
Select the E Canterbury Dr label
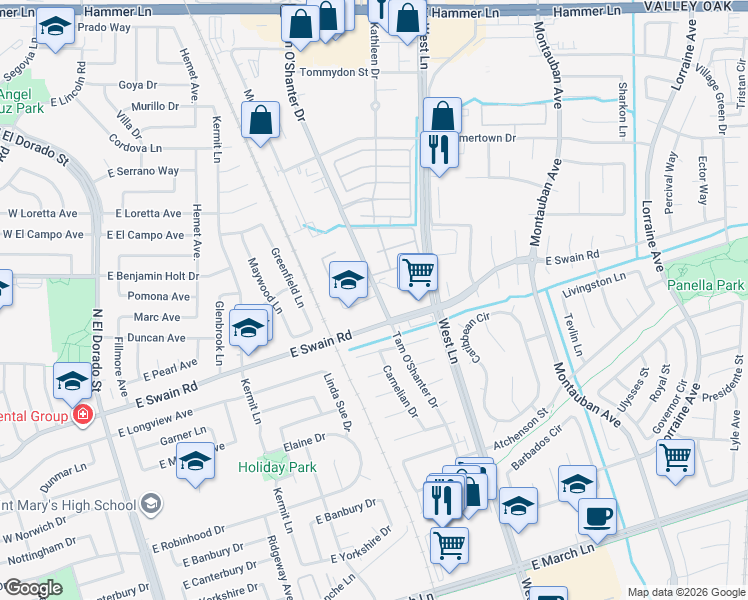[219, 575]
